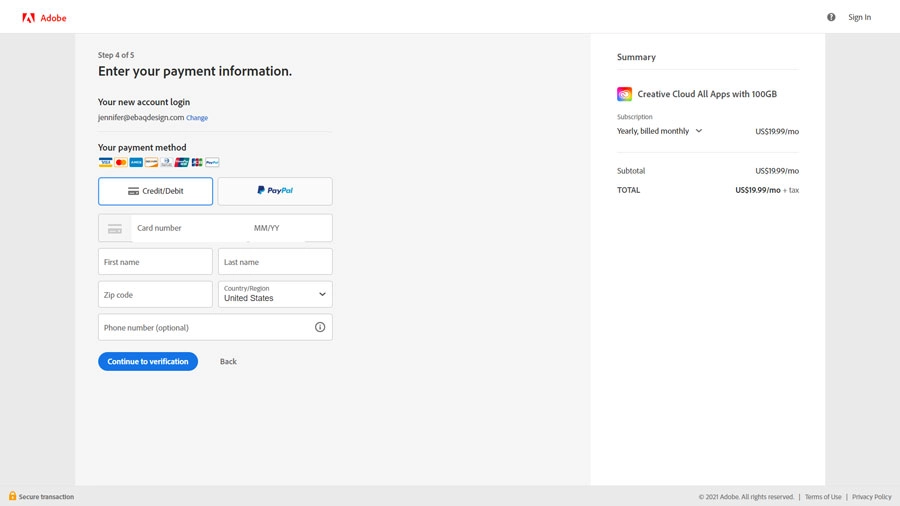This screenshot has width=900, height=506.
Task: Click the Mastercard icon
Action: [x=121, y=162]
